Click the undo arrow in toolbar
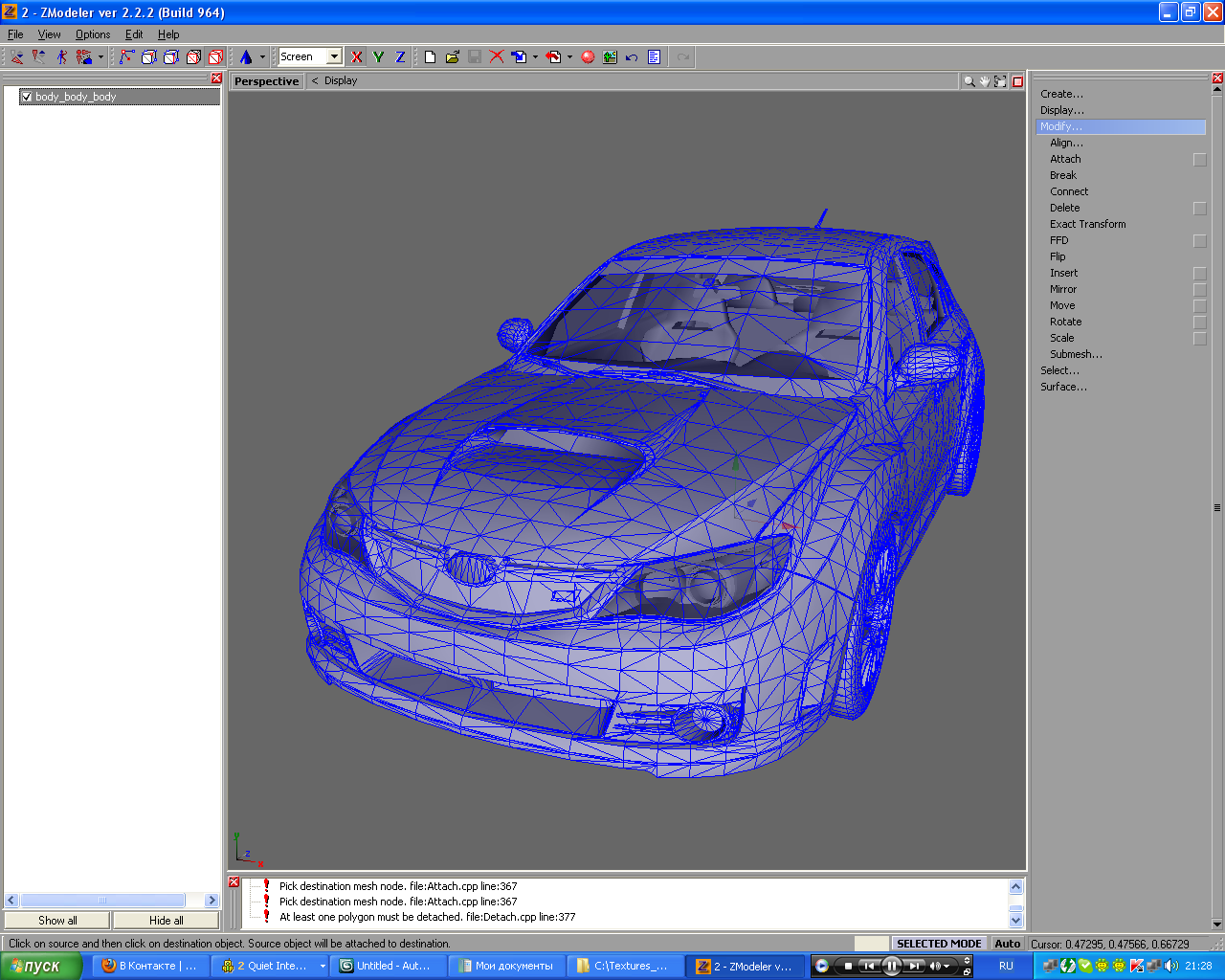Viewport: 1225px width, 980px height. [x=632, y=57]
